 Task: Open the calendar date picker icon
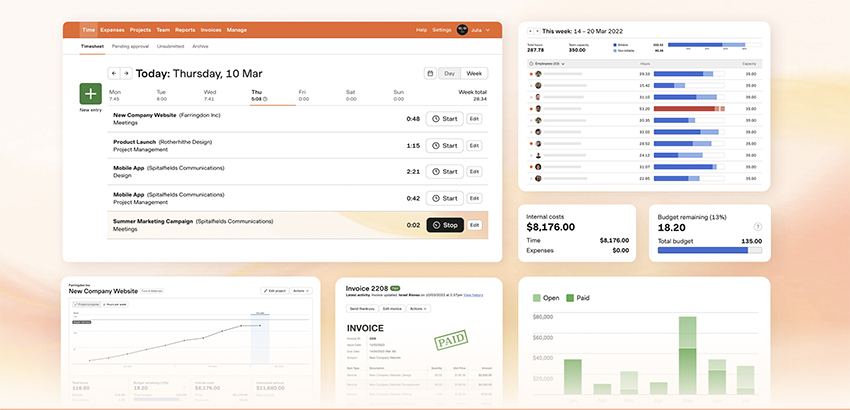point(430,73)
